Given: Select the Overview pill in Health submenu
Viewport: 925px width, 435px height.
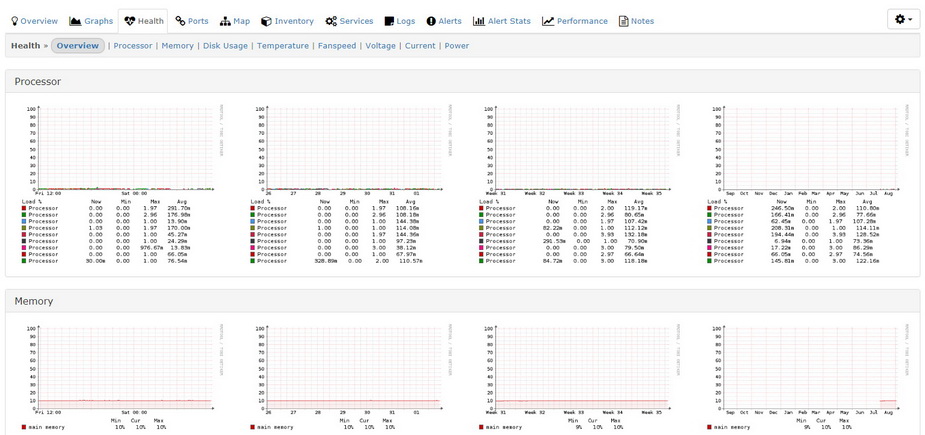Looking at the screenshot, I should [x=78, y=46].
